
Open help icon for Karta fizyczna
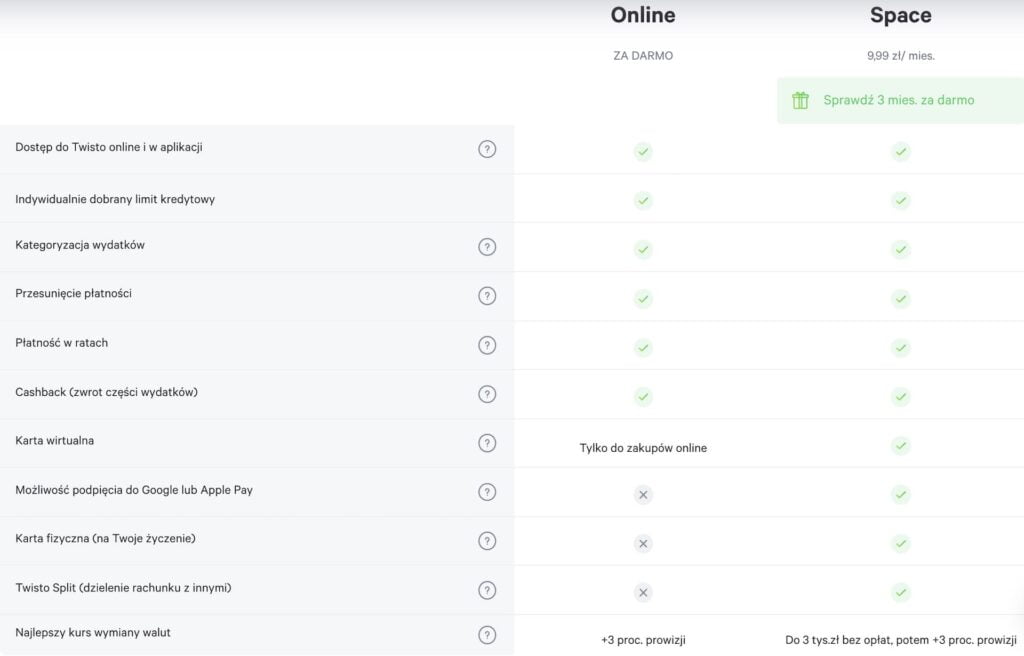coord(487,541)
